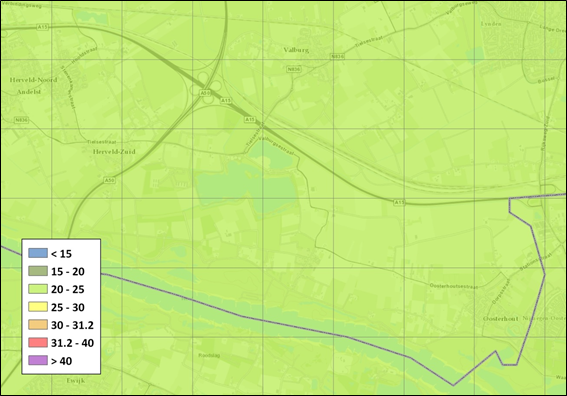
Task: Click the 'Herveld-Zuid' place label
Action: pyautogui.click(x=114, y=152)
